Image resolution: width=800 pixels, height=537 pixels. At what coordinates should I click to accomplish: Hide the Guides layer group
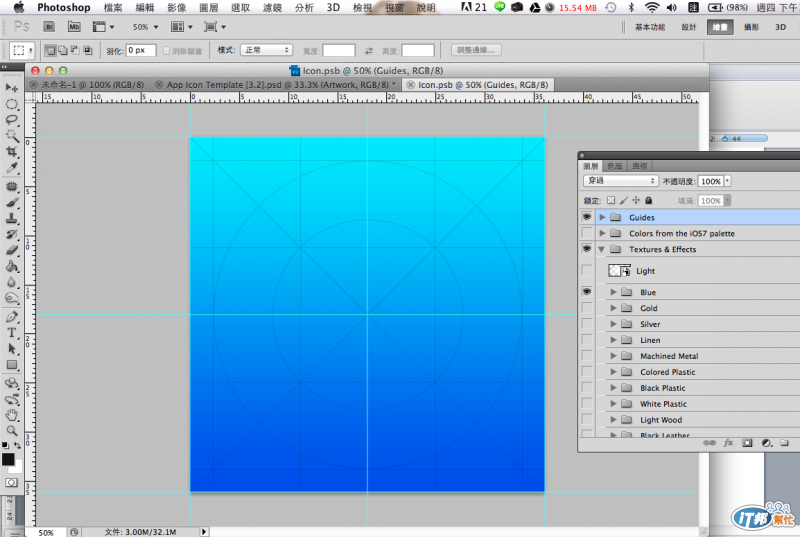pyautogui.click(x=586, y=217)
